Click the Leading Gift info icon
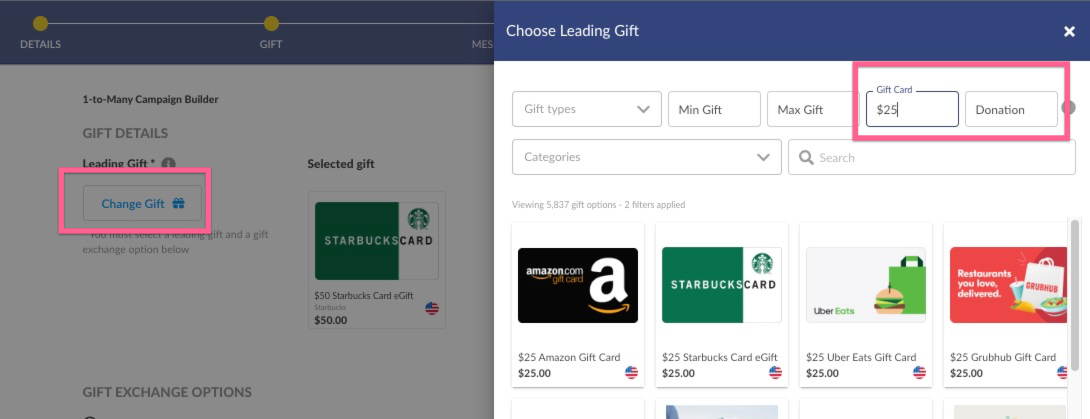 168,164
